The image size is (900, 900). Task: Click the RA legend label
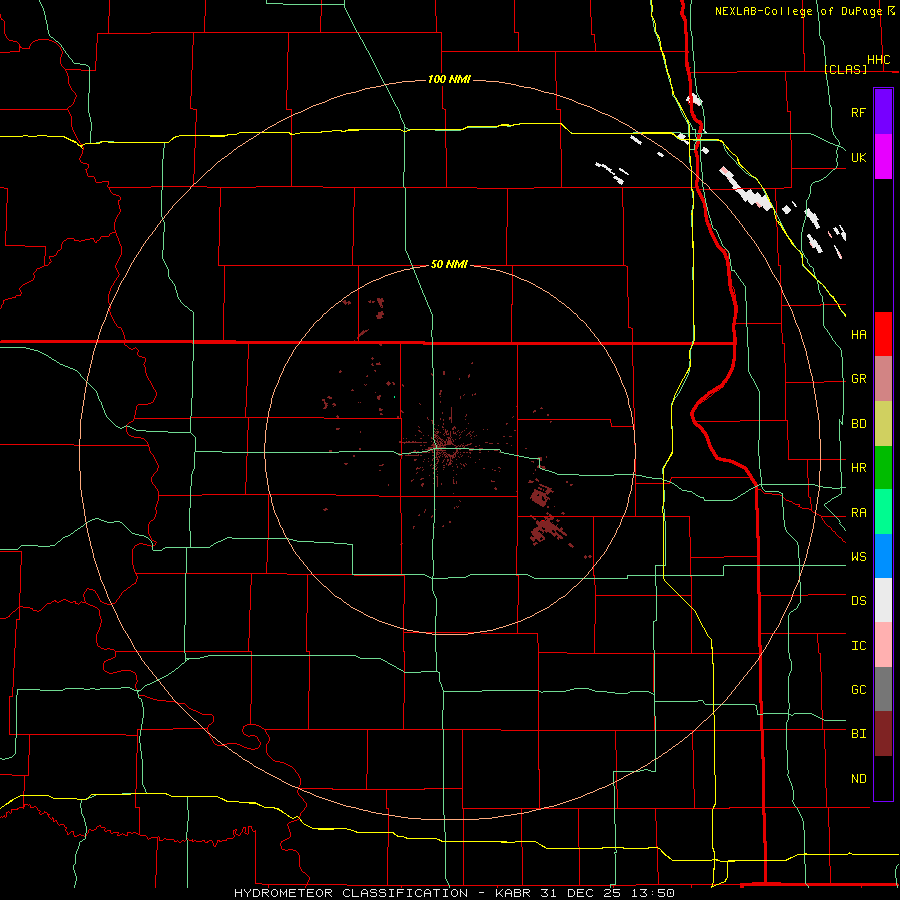(858, 513)
